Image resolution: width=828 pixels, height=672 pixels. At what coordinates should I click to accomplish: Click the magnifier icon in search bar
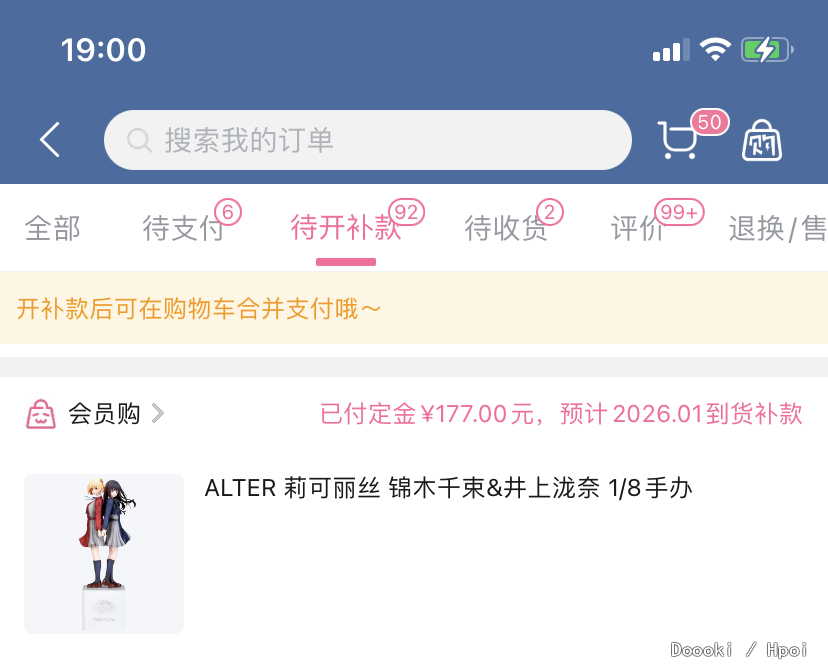coord(139,140)
